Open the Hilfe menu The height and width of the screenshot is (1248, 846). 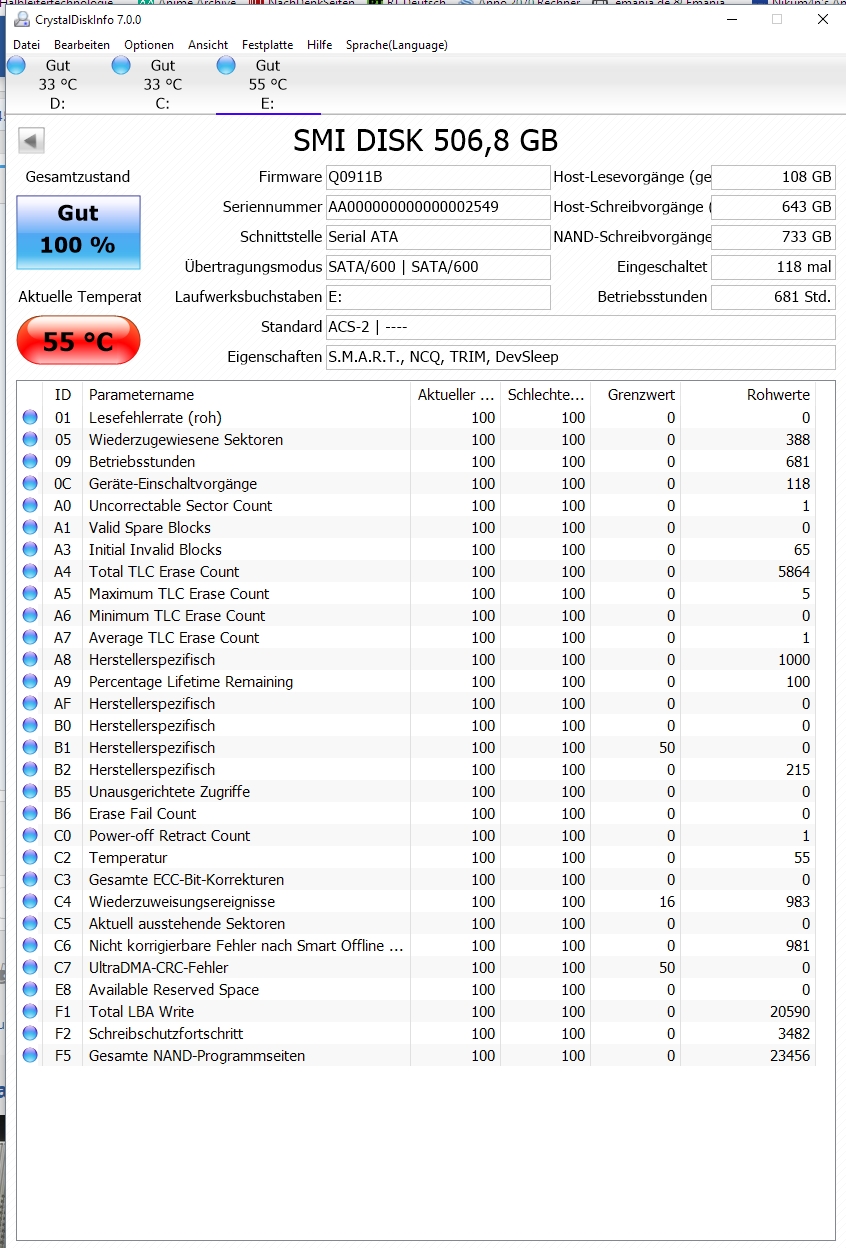[x=320, y=45]
